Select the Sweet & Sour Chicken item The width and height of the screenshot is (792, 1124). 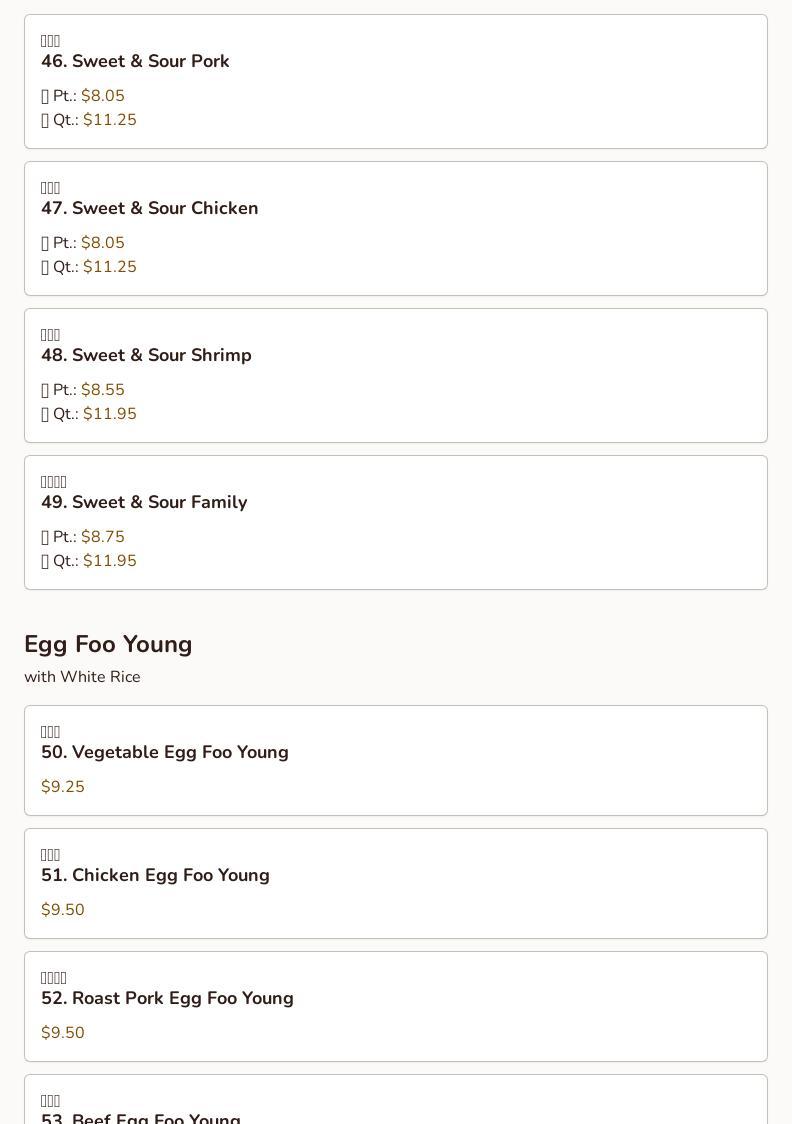pyautogui.click(x=149, y=208)
